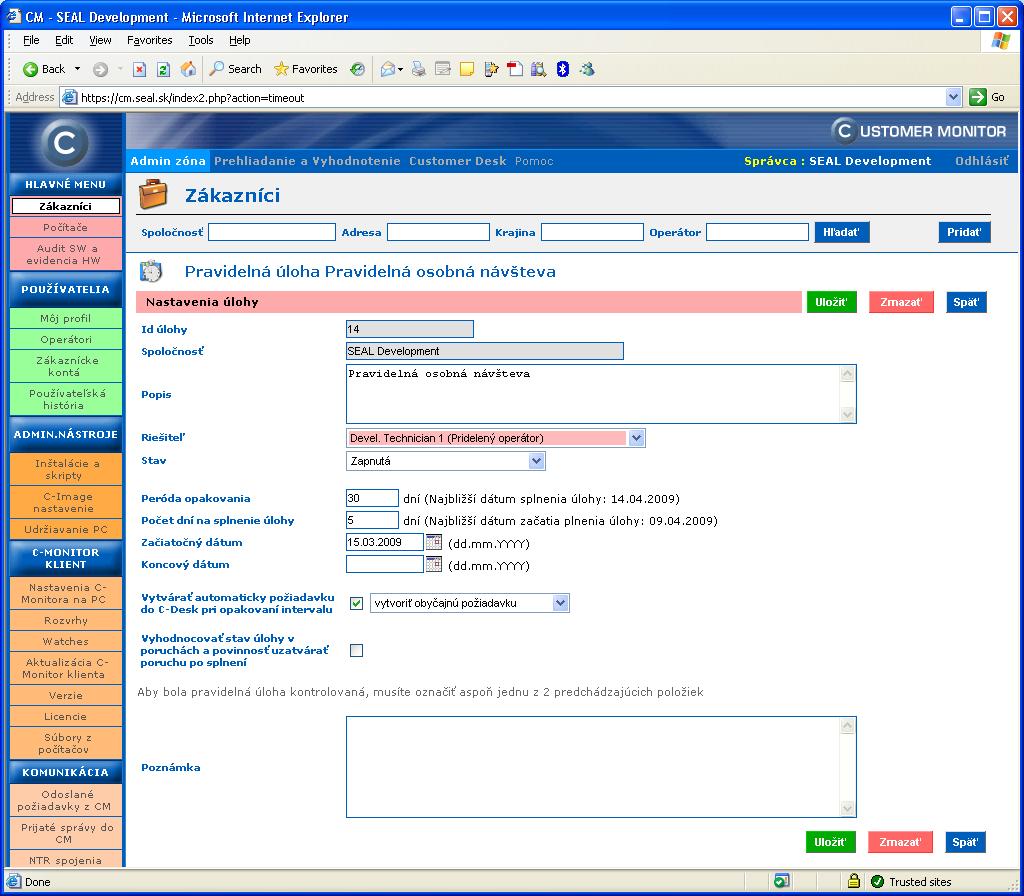Click the padlock security icon in status bar
The width and height of the screenshot is (1024, 896).
coord(853,881)
